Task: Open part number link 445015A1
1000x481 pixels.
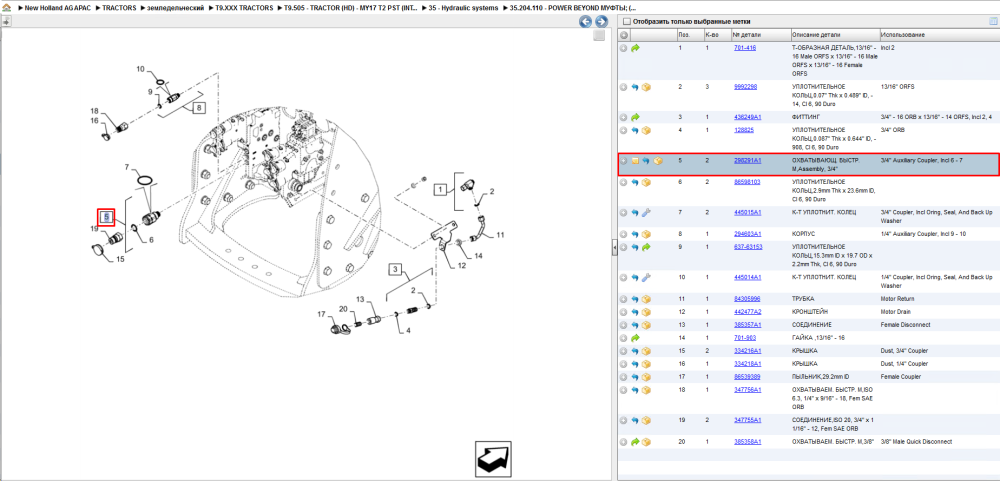Action: (x=747, y=212)
